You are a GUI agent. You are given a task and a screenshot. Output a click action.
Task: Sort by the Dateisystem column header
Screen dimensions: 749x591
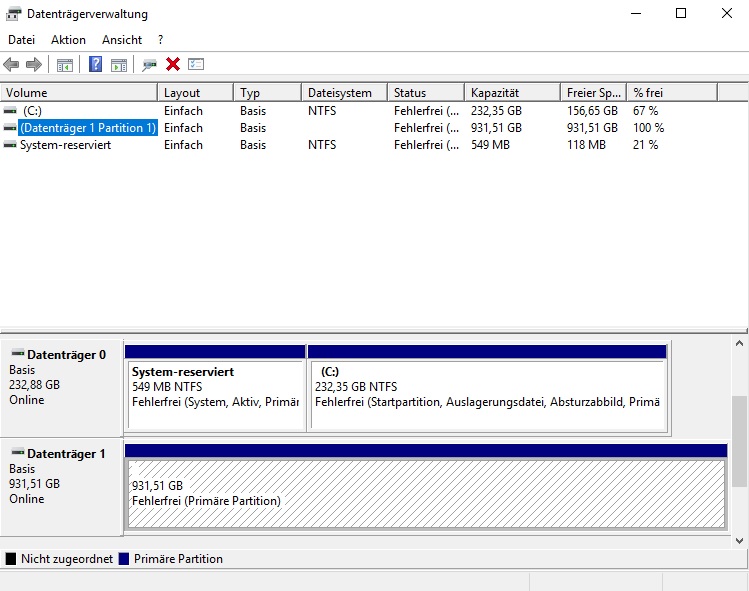[344, 93]
